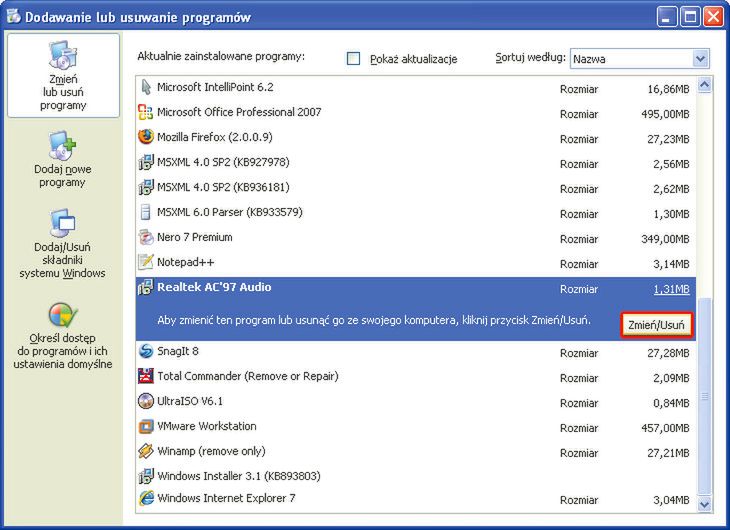This screenshot has height=530, width=730.
Task: Select Microsoft Office Professional 2007 entry
Action: click(416, 112)
